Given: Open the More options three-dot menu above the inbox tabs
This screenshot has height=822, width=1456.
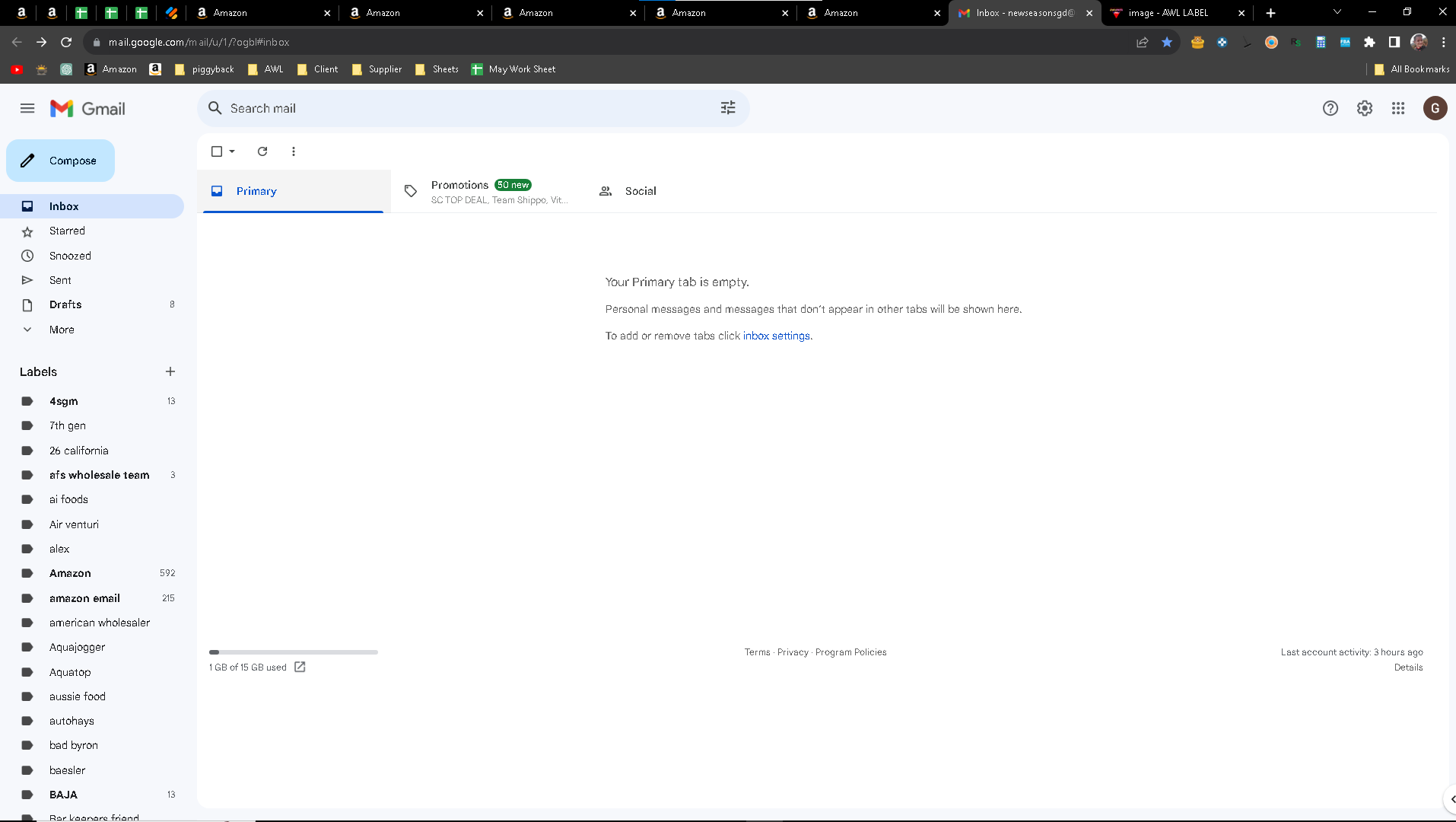Looking at the screenshot, I should point(294,151).
